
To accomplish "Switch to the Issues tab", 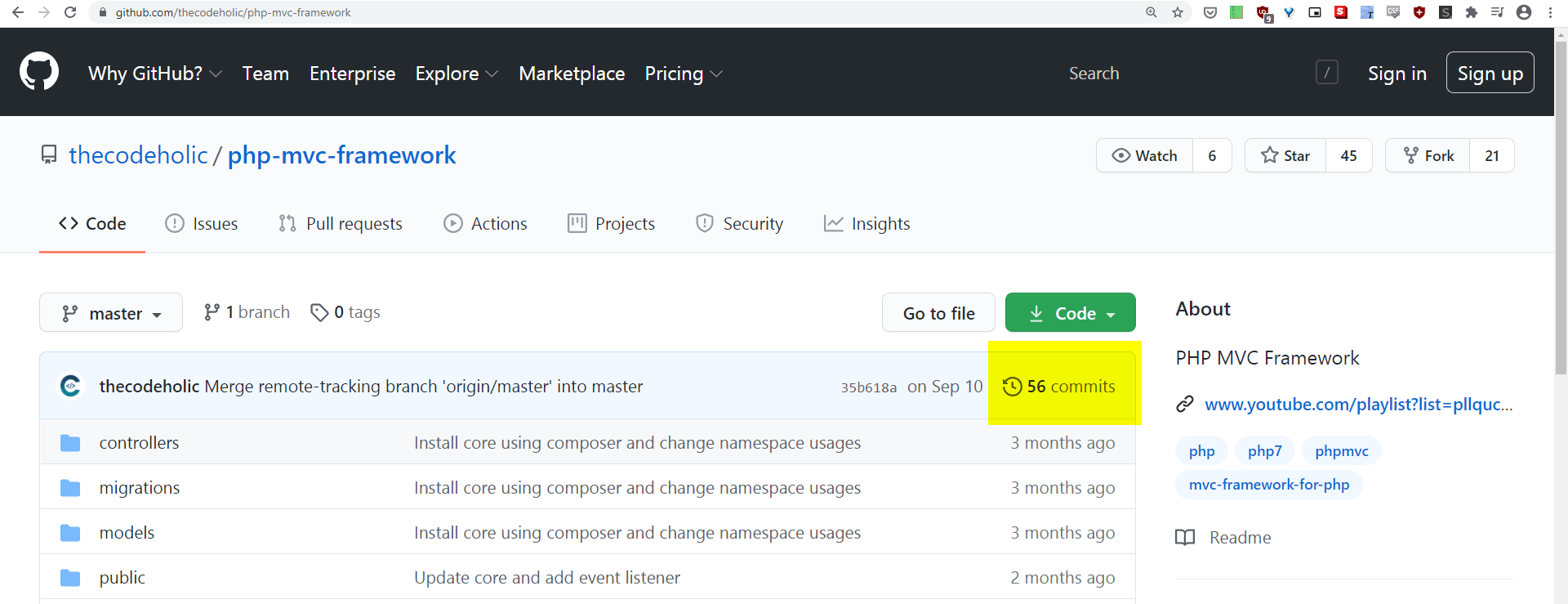I will click(202, 224).
